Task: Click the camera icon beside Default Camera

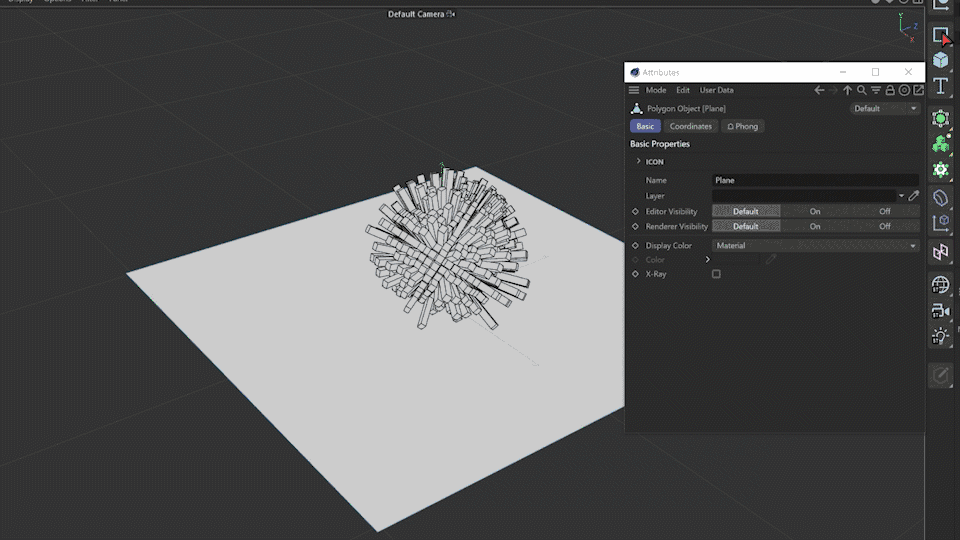Action: [451, 14]
